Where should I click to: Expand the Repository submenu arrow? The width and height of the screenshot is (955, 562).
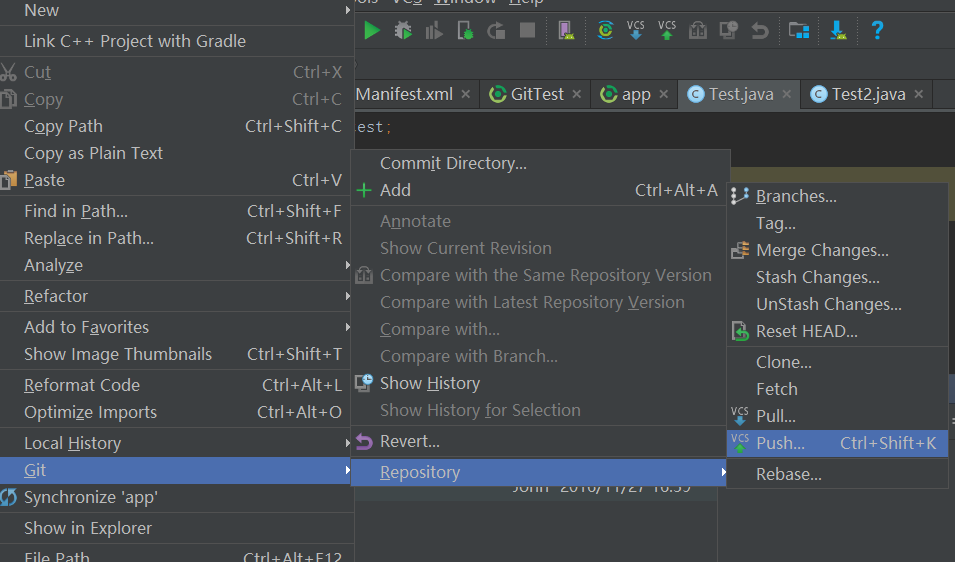723,472
